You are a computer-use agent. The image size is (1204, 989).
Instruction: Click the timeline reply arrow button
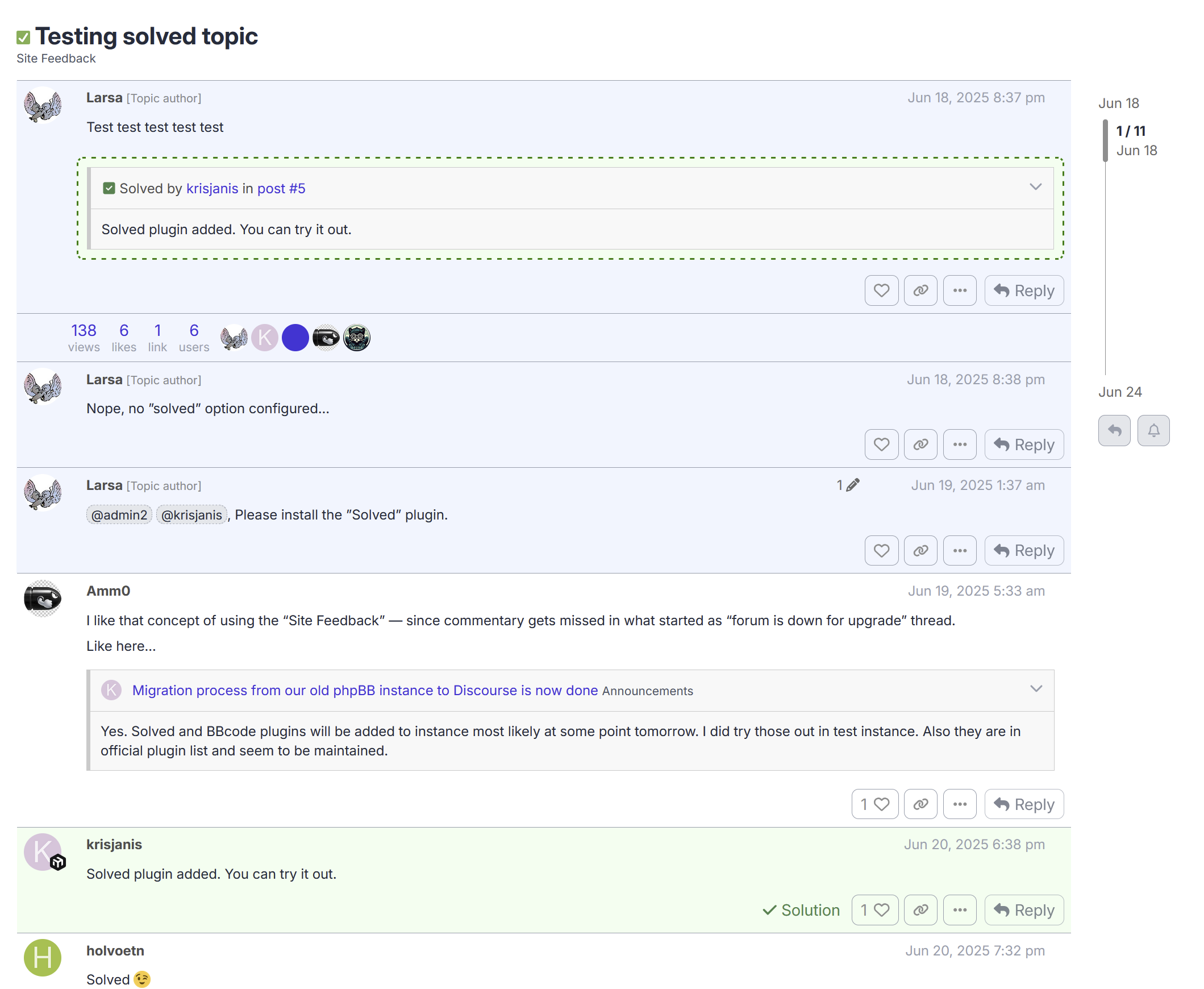(x=1114, y=430)
